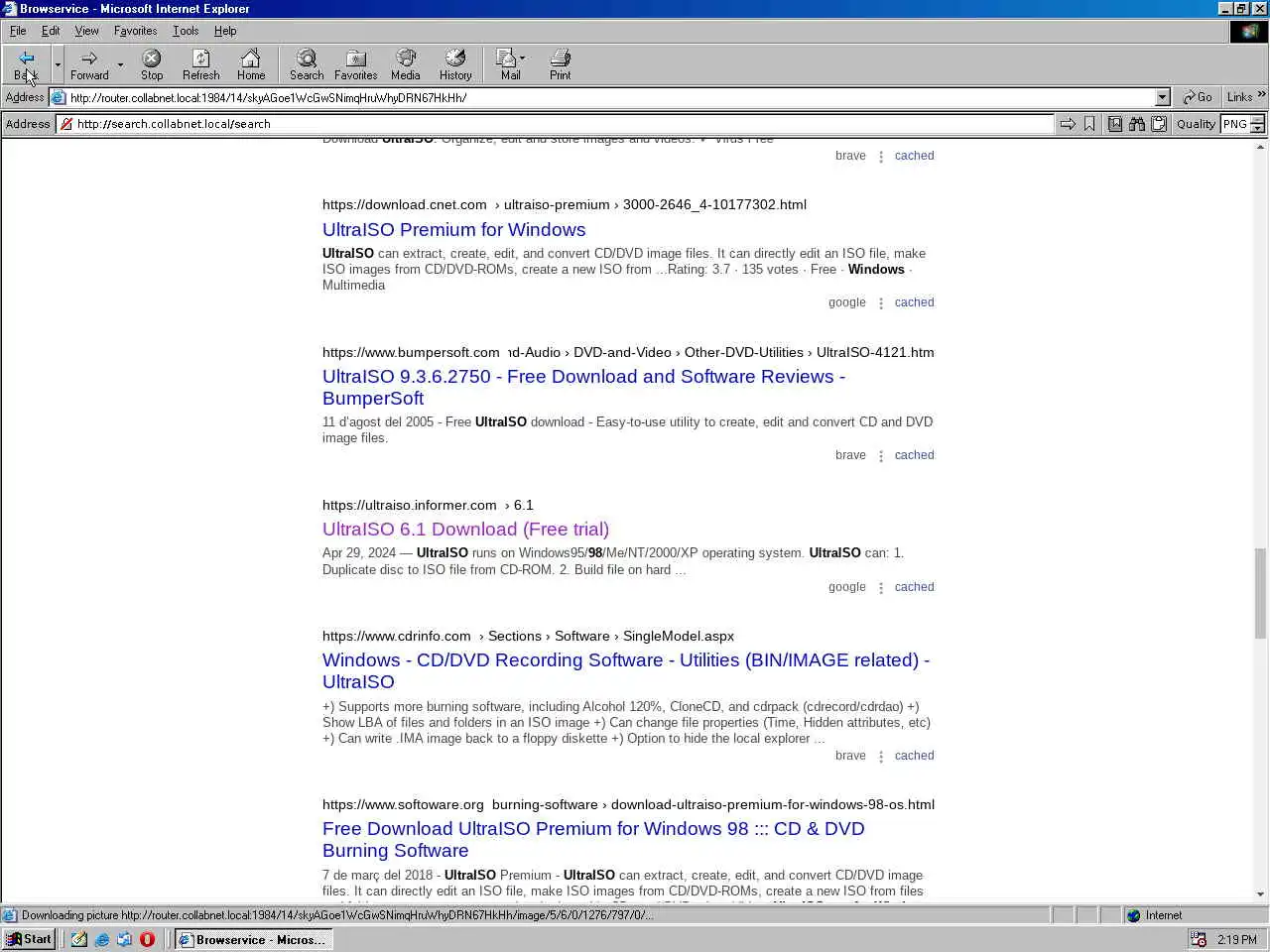
Task: Print the page with the Print button
Action: (x=561, y=64)
